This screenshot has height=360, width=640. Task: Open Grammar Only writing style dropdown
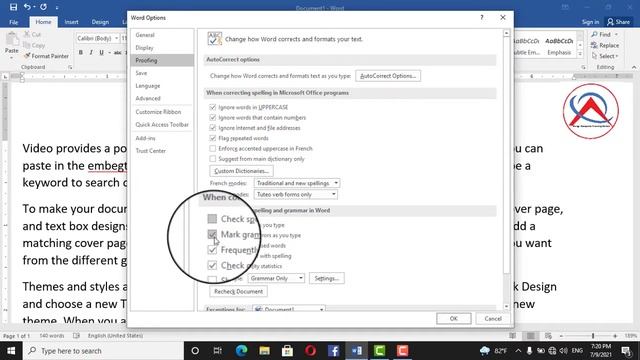276,278
